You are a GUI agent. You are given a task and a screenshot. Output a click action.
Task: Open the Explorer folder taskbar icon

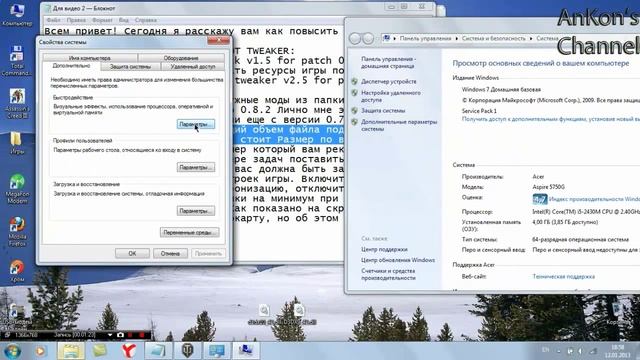(x=71, y=351)
